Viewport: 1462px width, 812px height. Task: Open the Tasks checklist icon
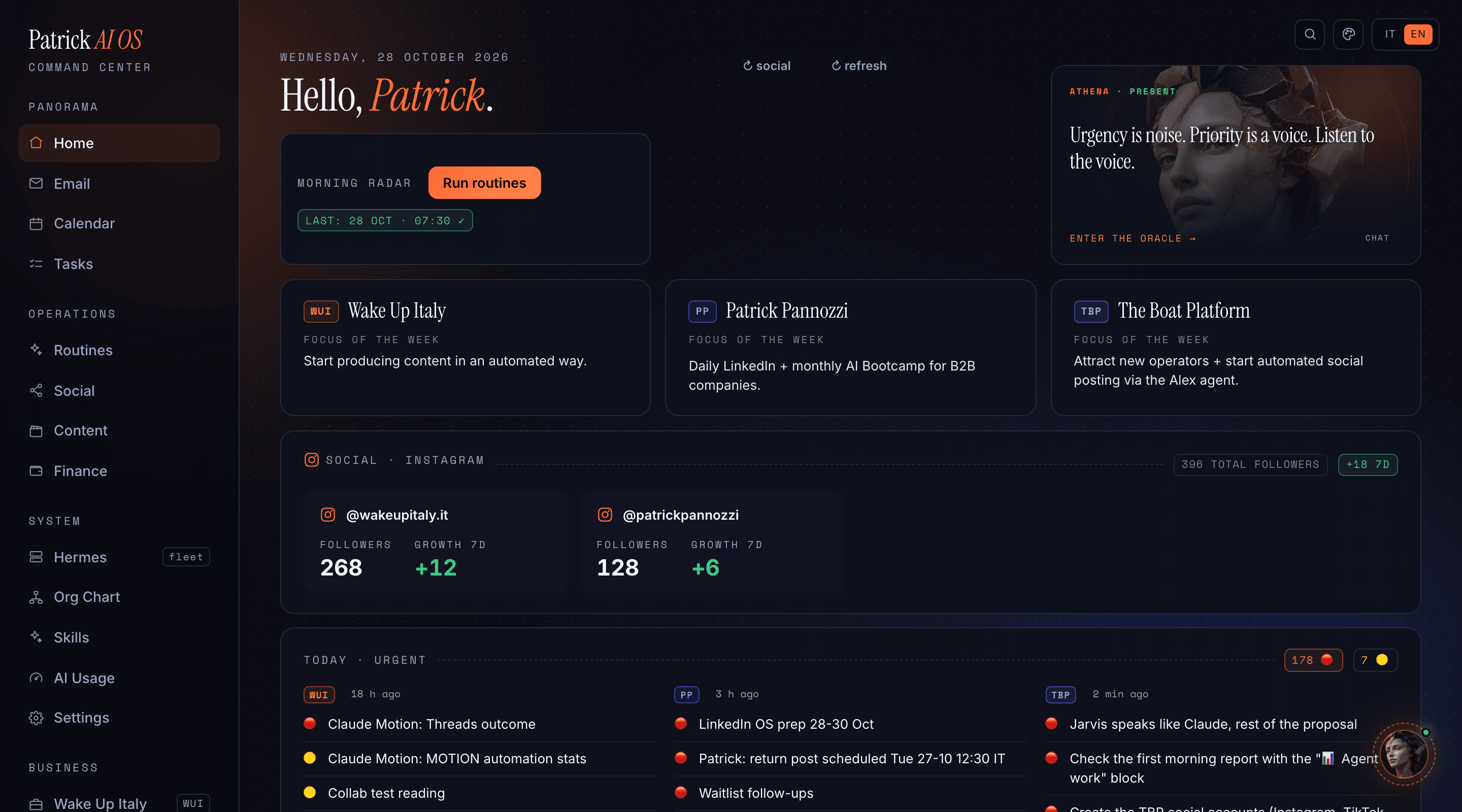pos(37,264)
